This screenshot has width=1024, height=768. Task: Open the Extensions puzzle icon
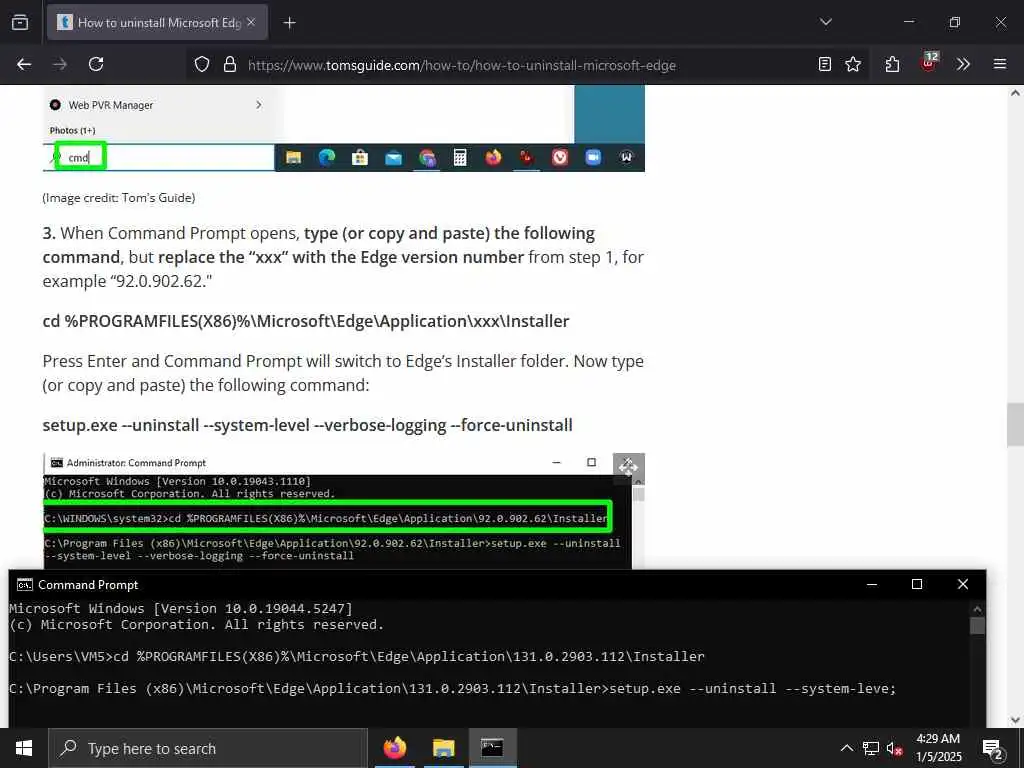pyautogui.click(x=892, y=64)
